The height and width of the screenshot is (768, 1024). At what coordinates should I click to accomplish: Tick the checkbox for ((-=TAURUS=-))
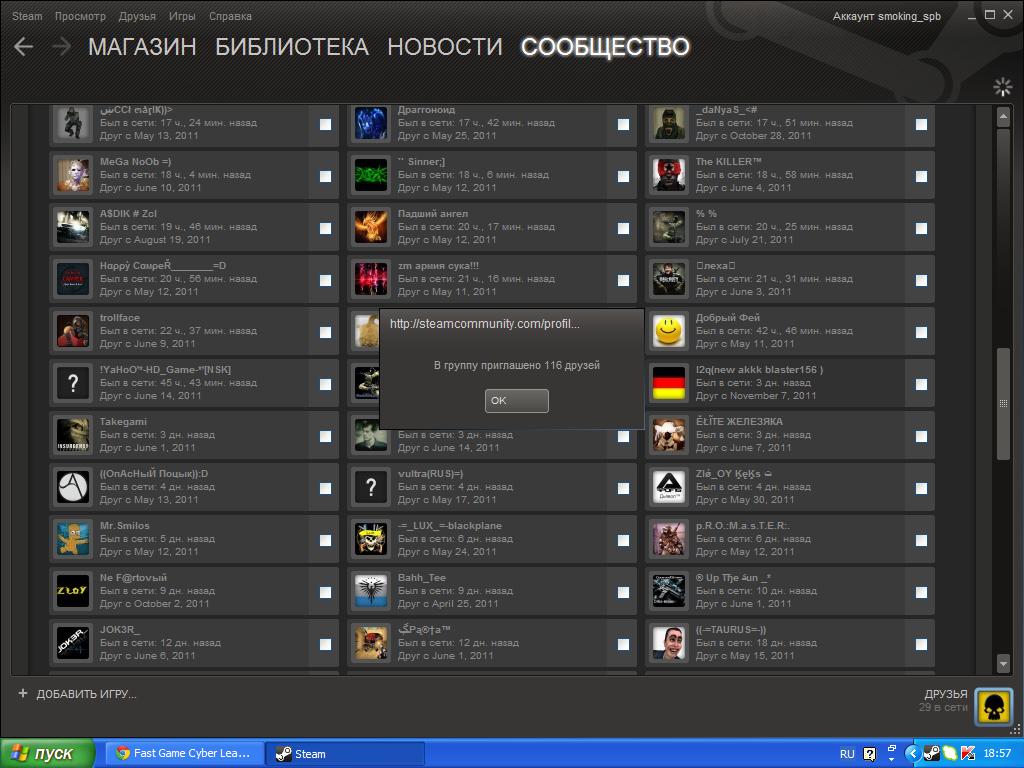pyautogui.click(x=921, y=645)
